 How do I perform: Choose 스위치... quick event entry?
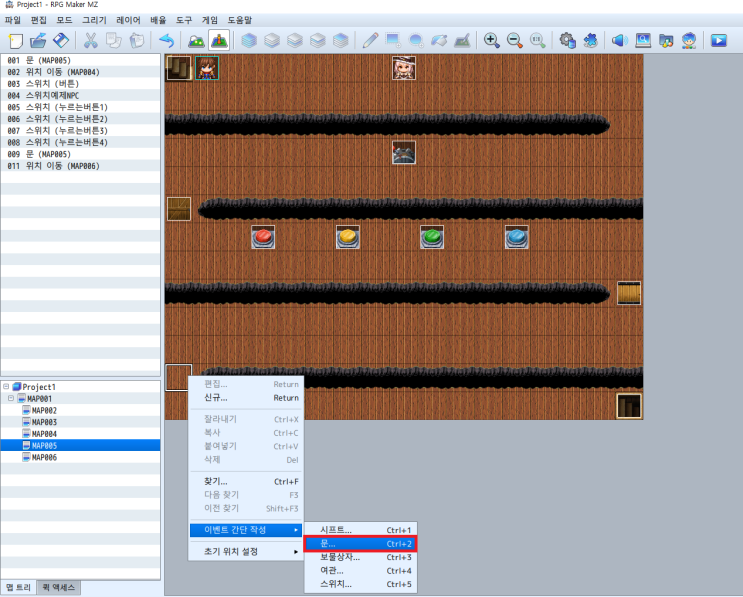click(x=360, y=584)
